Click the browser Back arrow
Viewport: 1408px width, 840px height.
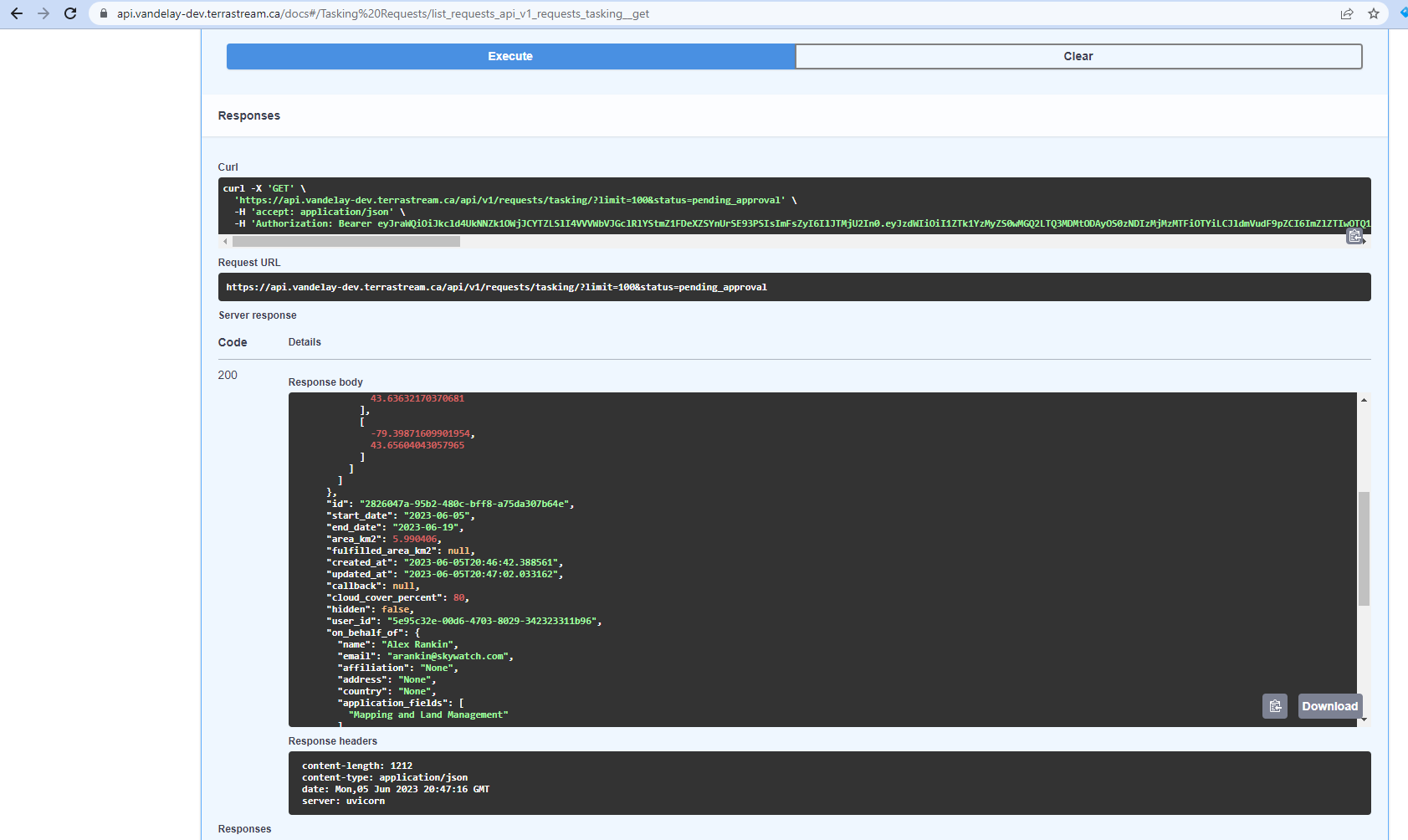pyautogui.click(x=17, y=13)
